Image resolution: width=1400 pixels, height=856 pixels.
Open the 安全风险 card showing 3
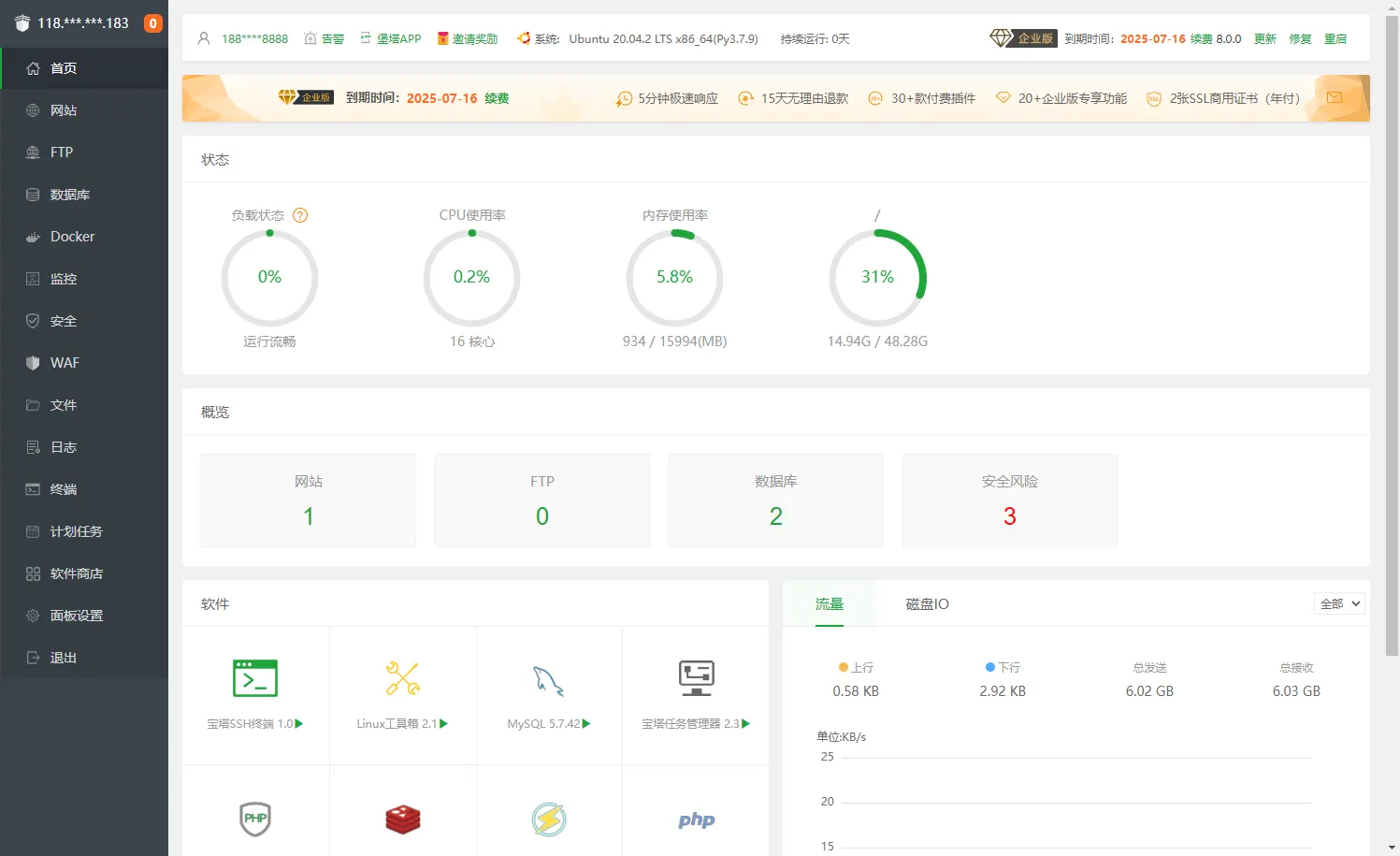coord(1010,501)
